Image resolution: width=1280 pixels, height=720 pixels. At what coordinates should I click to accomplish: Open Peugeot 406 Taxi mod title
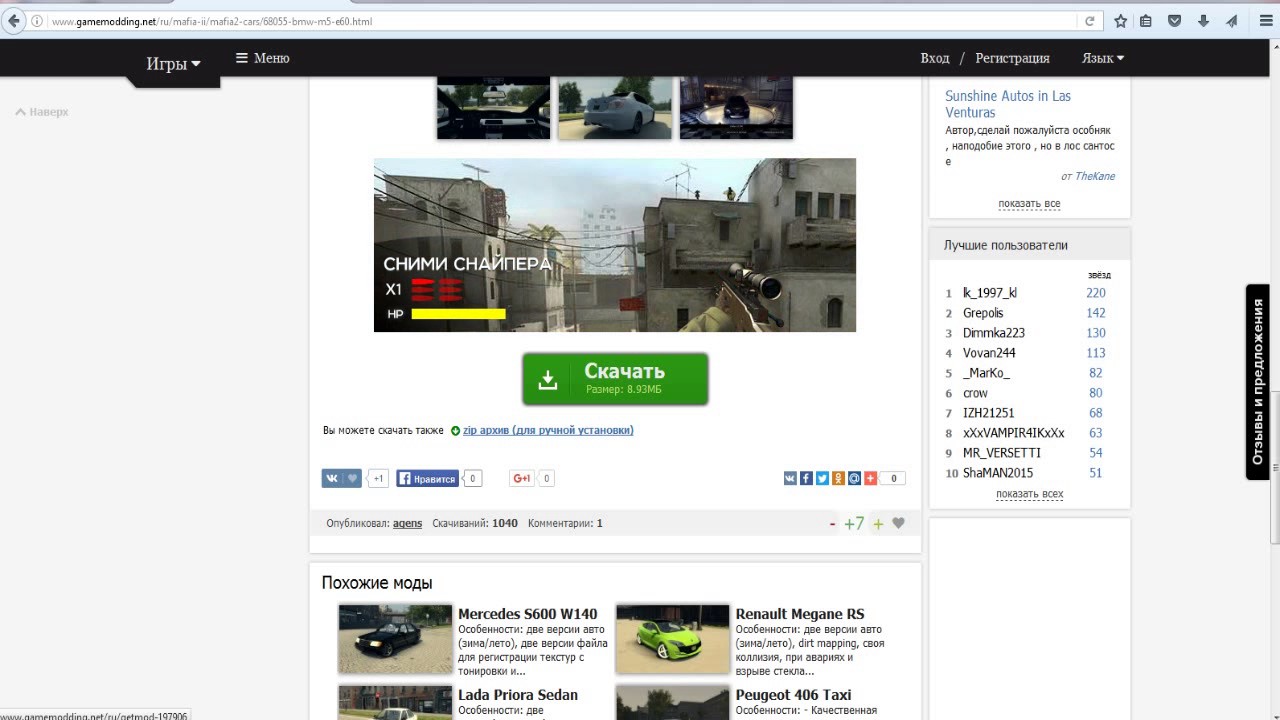pyautogui.click(x=794, y=695)
